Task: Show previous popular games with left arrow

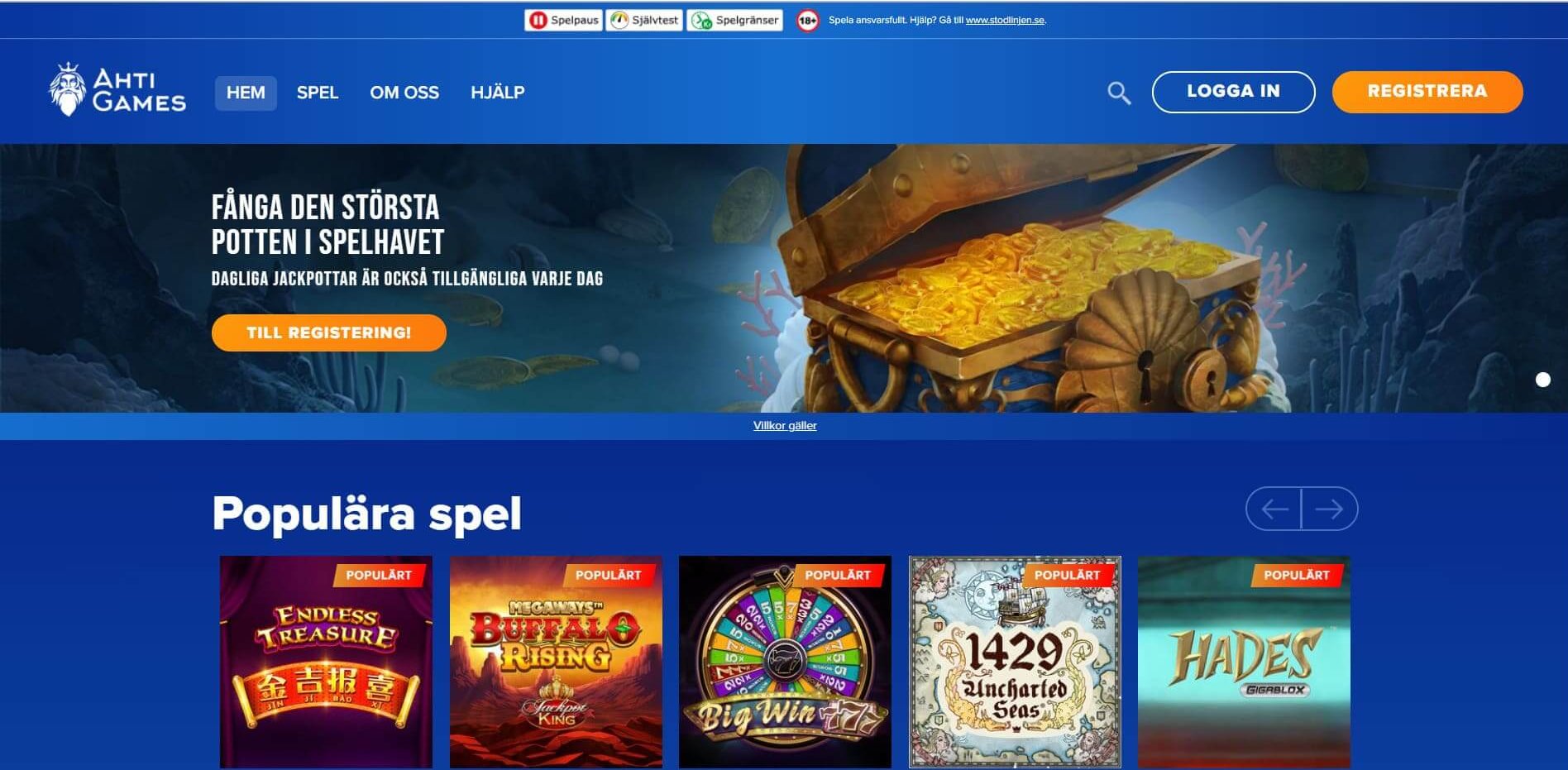Action: 1274,509
